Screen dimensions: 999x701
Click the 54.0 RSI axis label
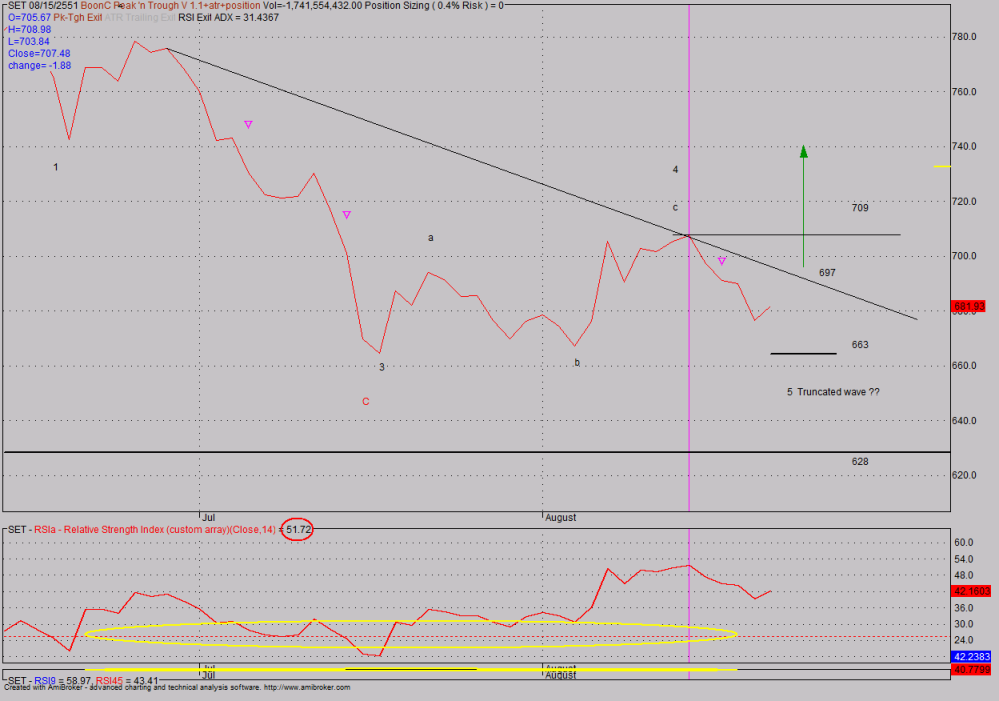(963, 559)
